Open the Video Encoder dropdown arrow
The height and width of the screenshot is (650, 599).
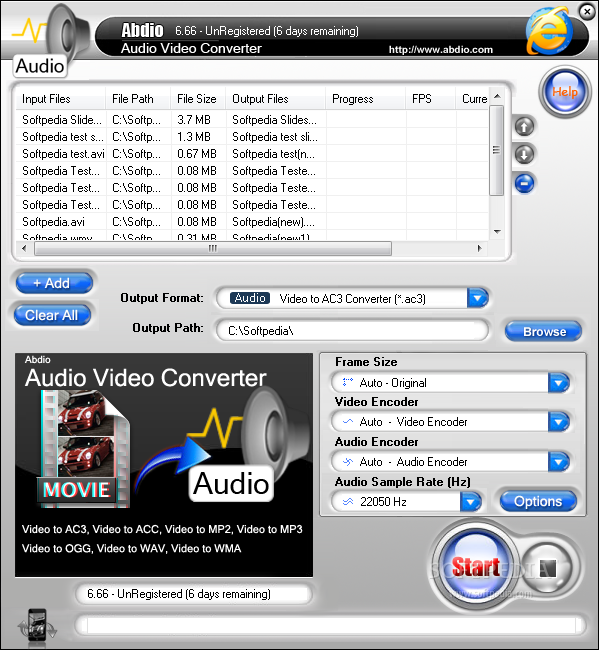558,422
